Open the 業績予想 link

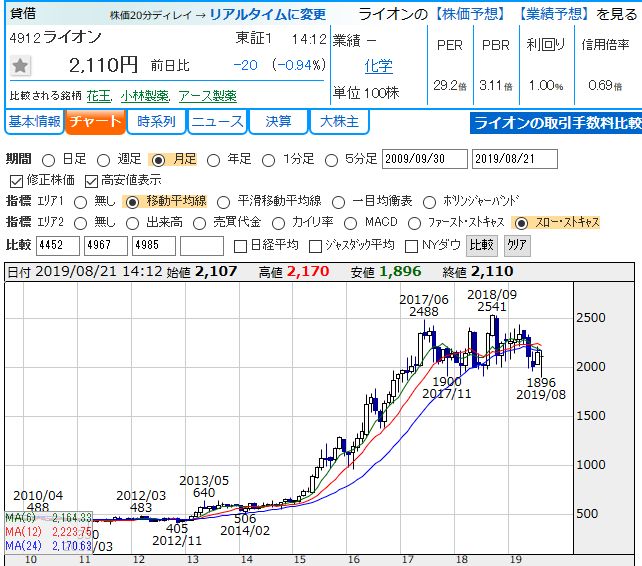pos(554,14)
